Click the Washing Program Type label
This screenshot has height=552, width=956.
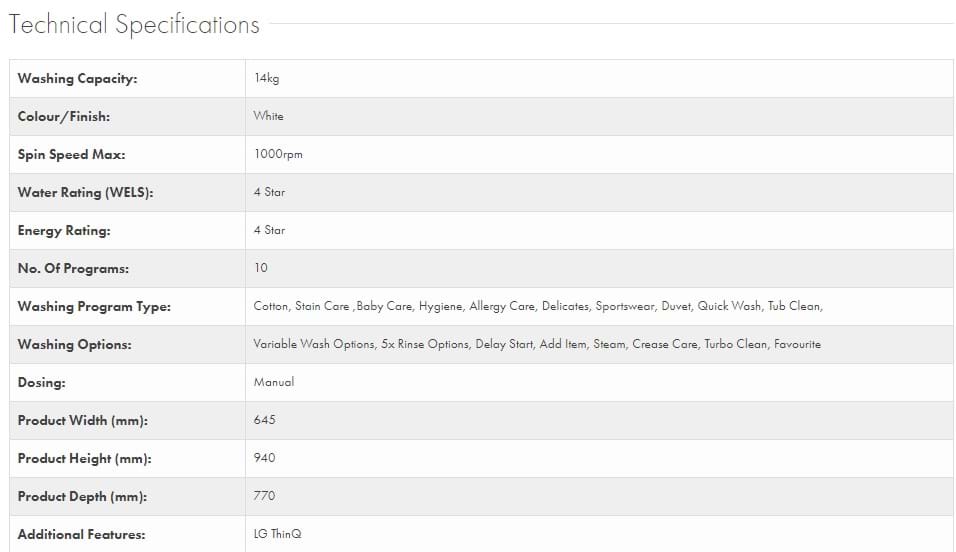pos(94,307)
